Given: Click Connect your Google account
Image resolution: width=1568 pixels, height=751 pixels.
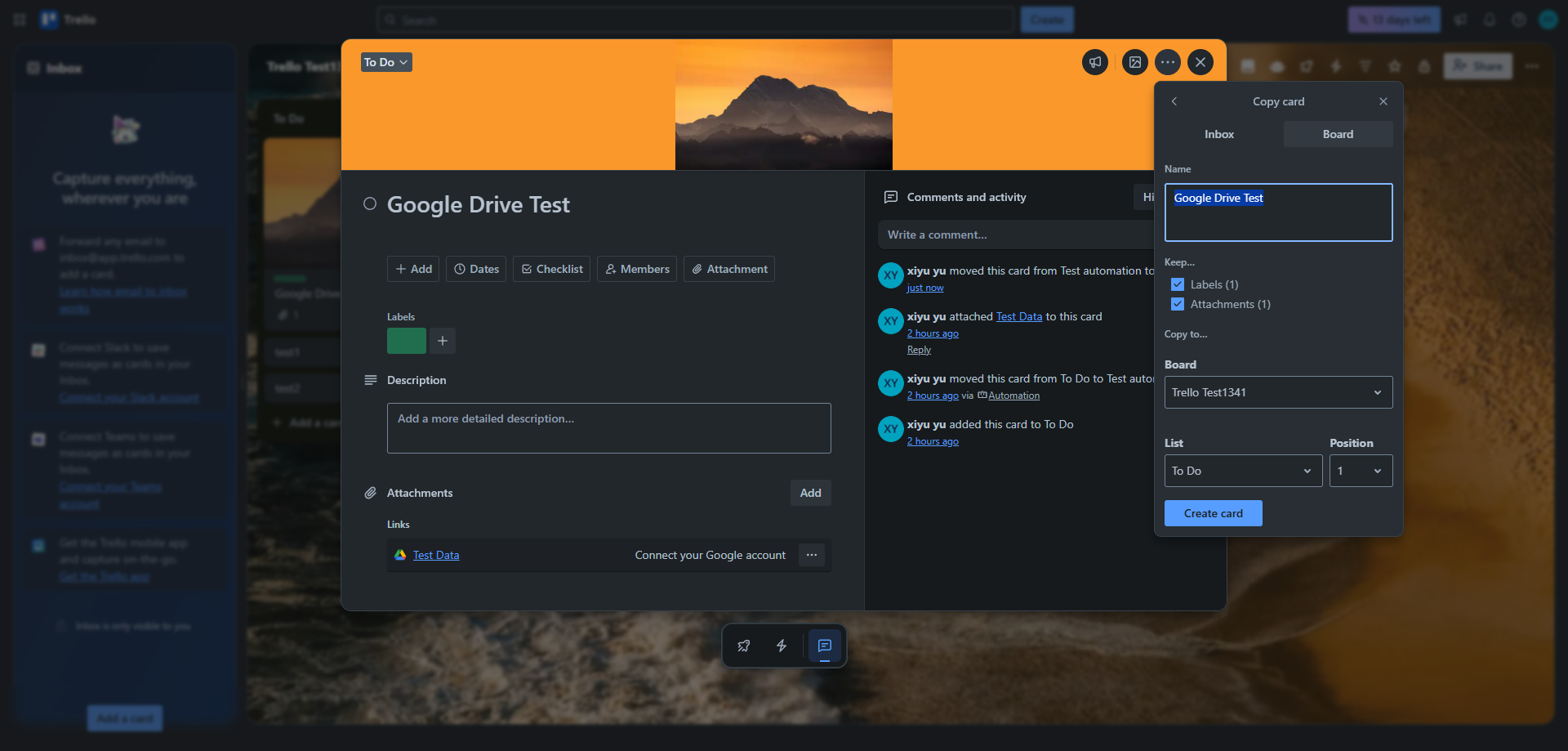Looking at the screenshot, I should click(710, 555).
